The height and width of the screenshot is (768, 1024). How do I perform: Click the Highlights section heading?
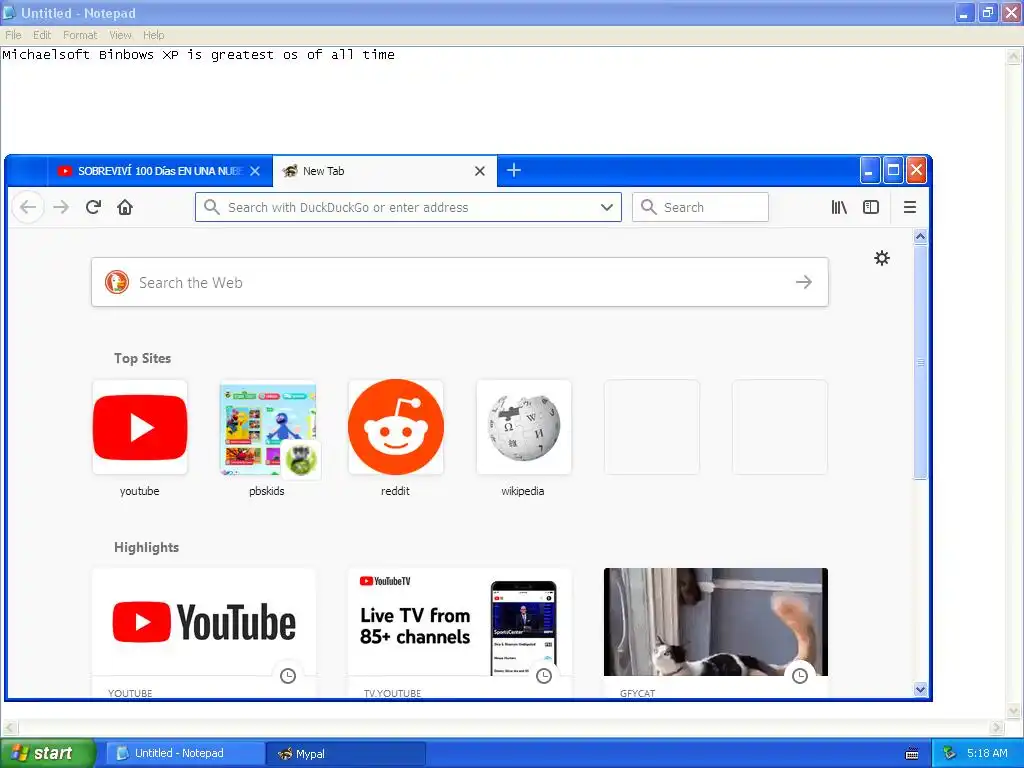pos(146,547)
